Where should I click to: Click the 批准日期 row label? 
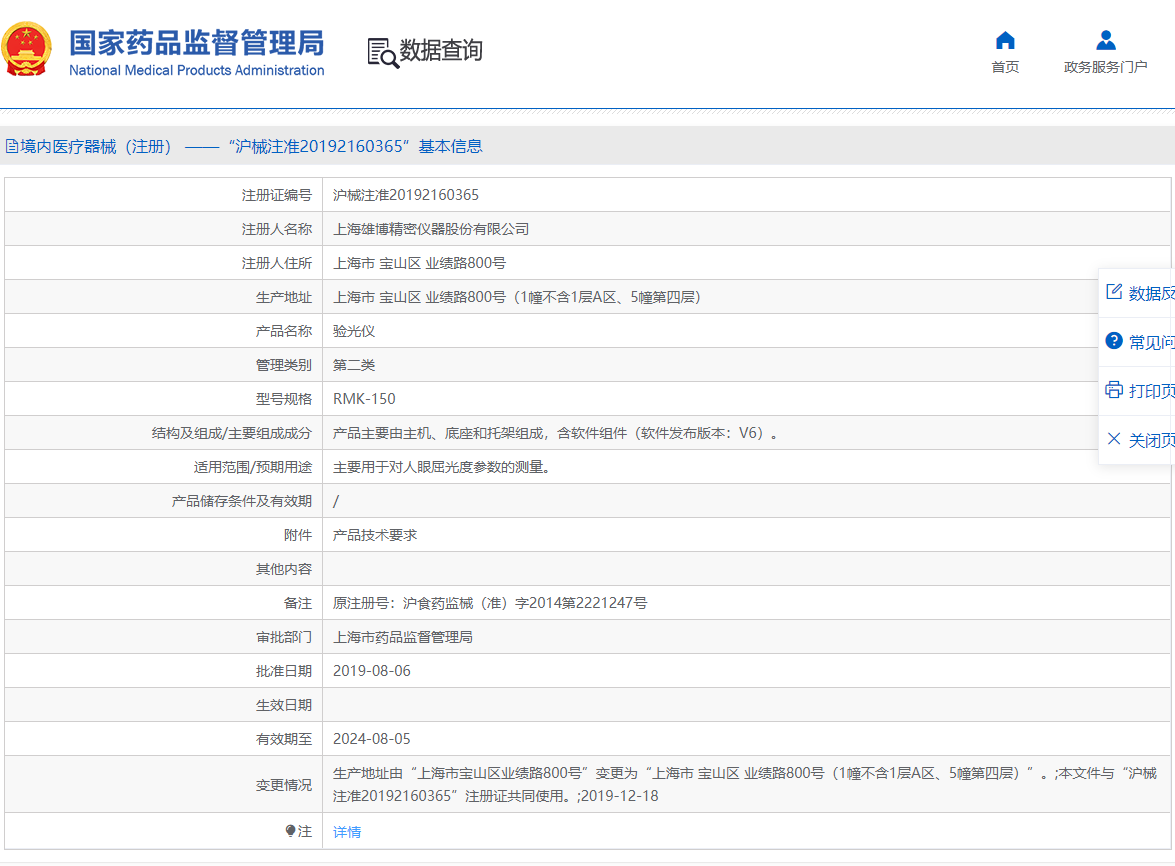283,671
